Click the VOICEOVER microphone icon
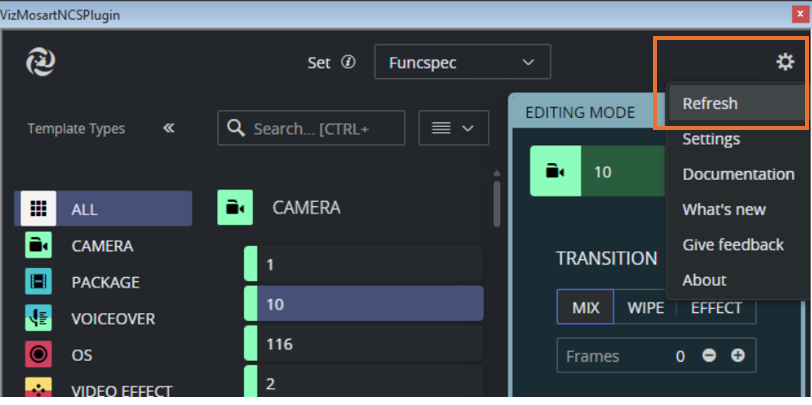This screenshot has height=405, width=812. click(x=38, y=318)
